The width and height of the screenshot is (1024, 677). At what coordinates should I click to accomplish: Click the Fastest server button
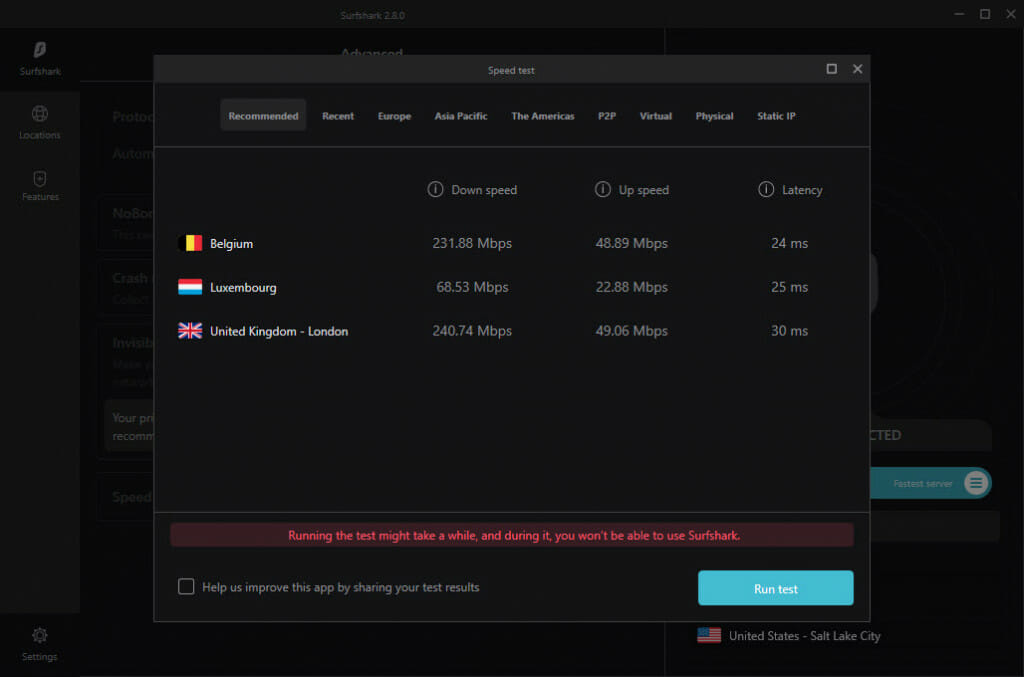click(930, 483)
